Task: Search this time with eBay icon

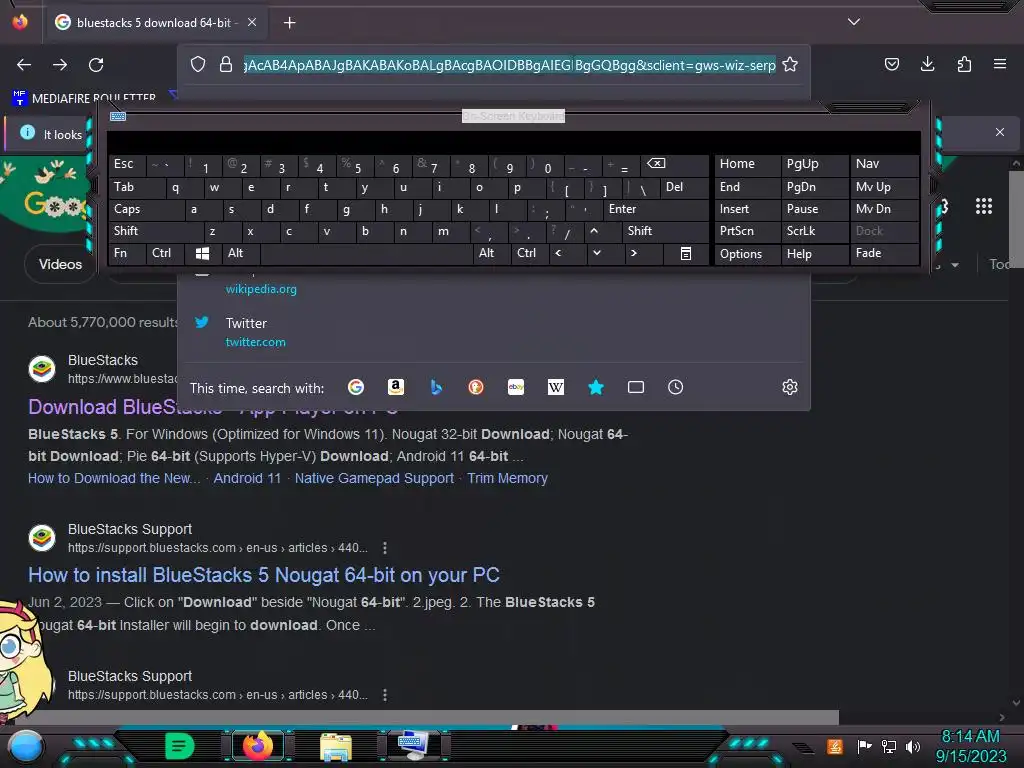Action: coord(516,387)
